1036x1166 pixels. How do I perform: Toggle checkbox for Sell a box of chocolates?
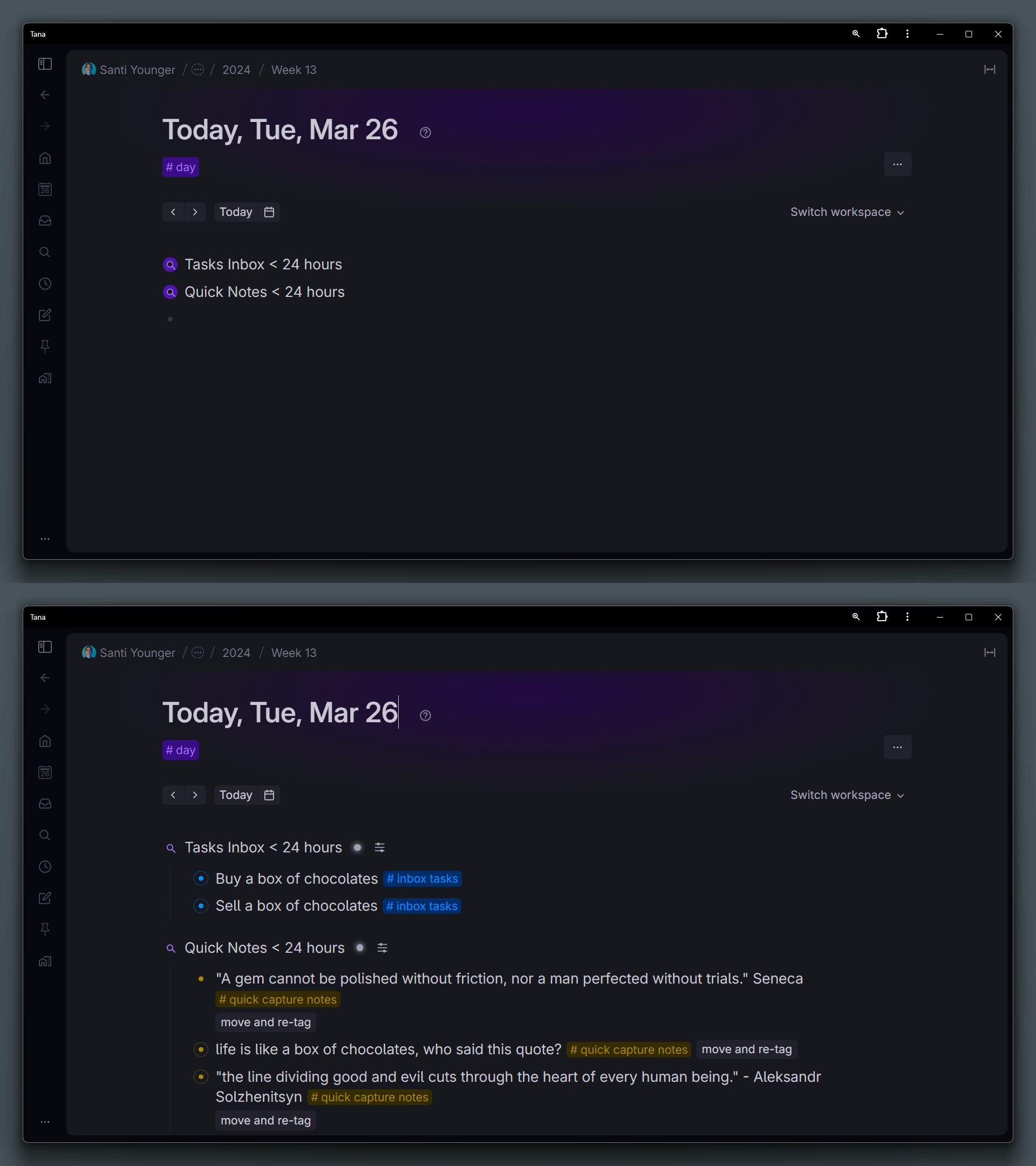[201, 905]
